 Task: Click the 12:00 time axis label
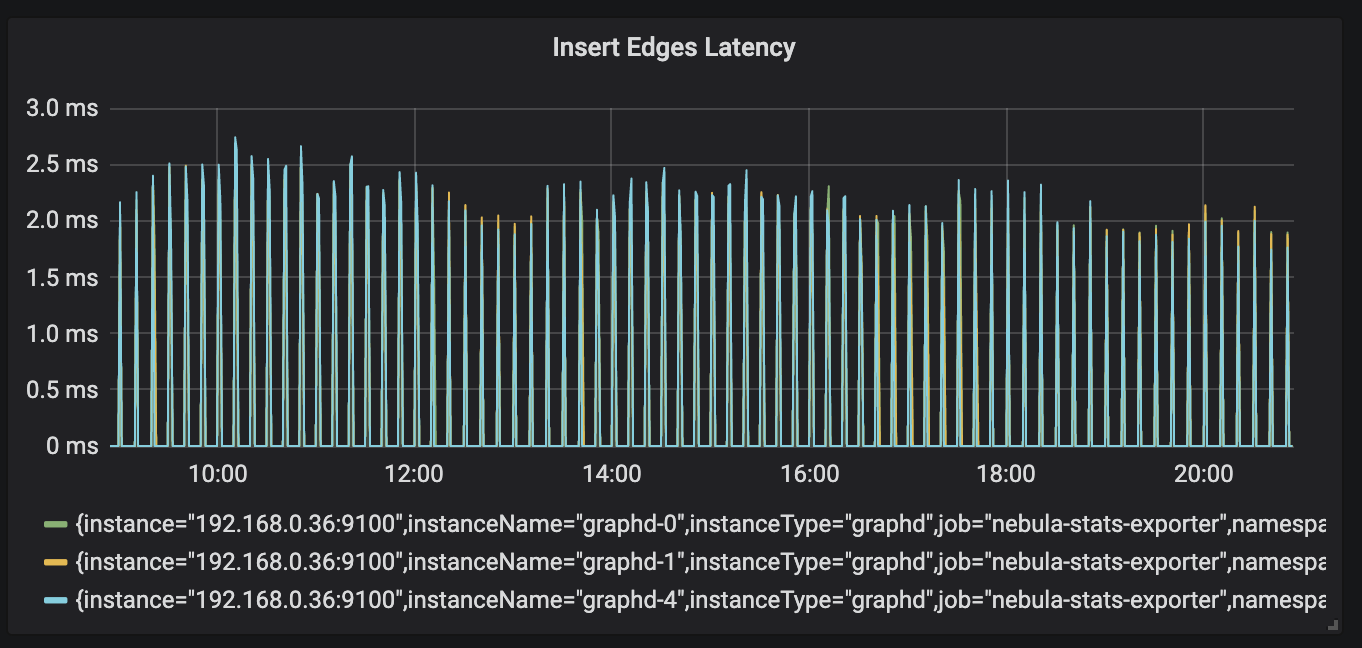[414, 473]
